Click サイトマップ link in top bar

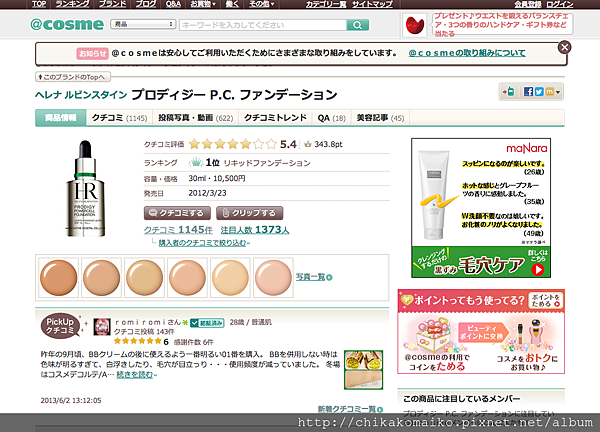(x=372, y=4)
